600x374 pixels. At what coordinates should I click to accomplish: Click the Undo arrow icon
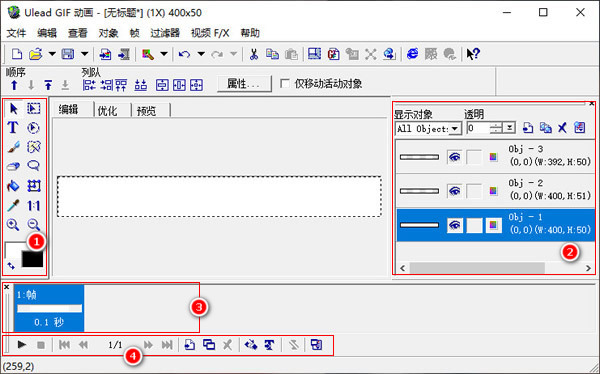(x=184, y=54)
